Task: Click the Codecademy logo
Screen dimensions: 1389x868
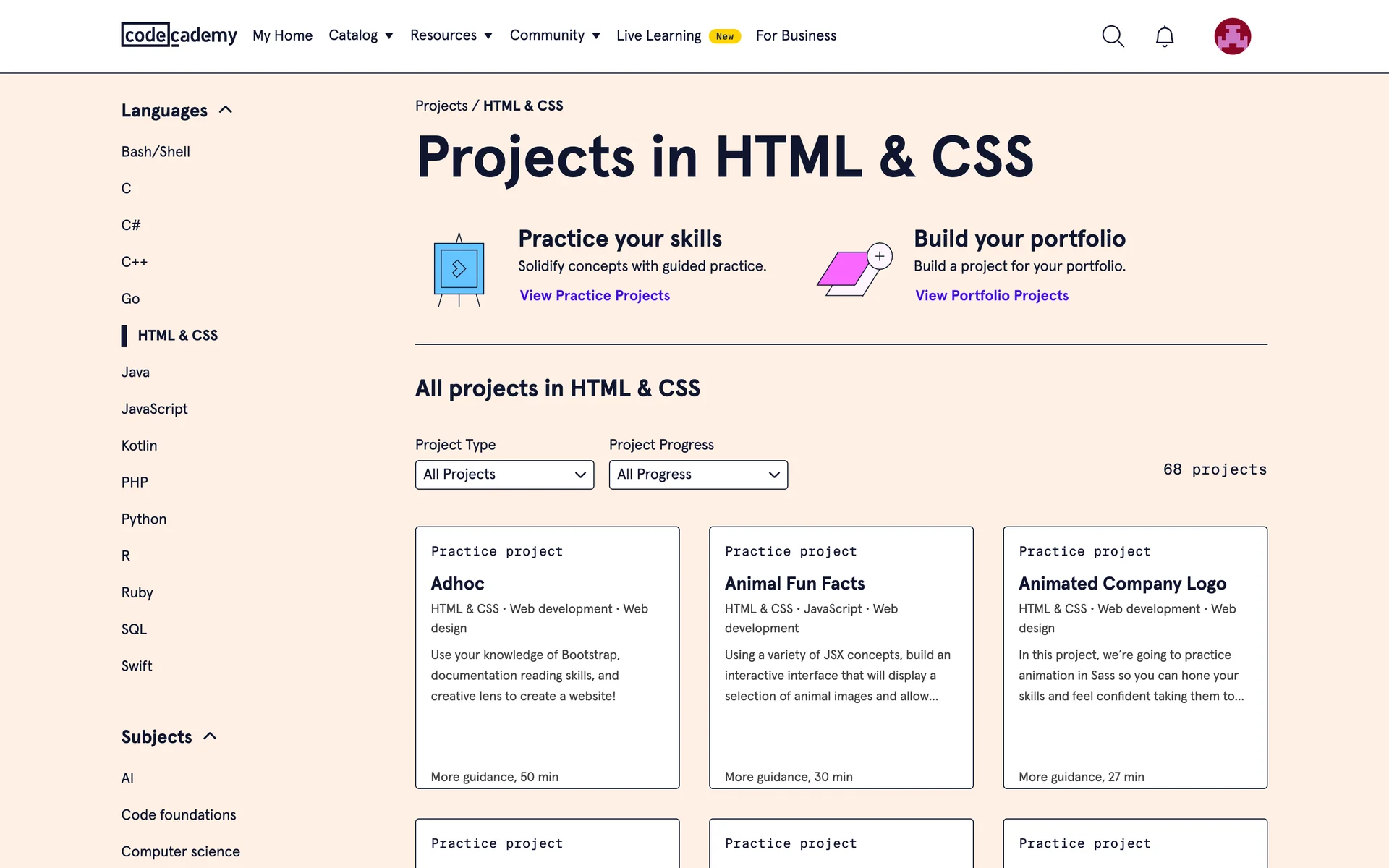Action: pyautogui.click(x=179, y=35)
